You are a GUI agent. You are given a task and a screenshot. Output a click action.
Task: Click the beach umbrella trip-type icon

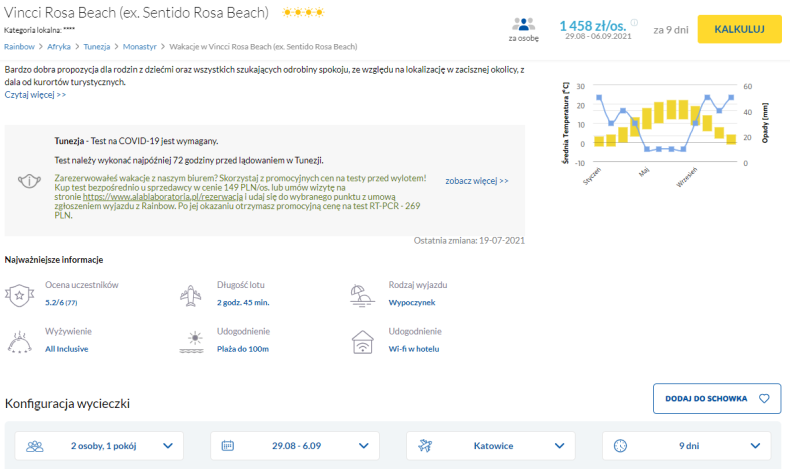pyautogui.click(x=362, y=296)
